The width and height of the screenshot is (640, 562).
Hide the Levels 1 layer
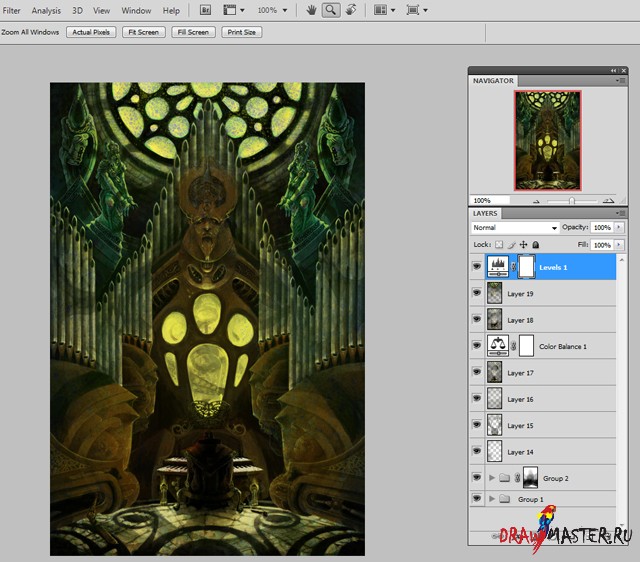click(477, 267)
